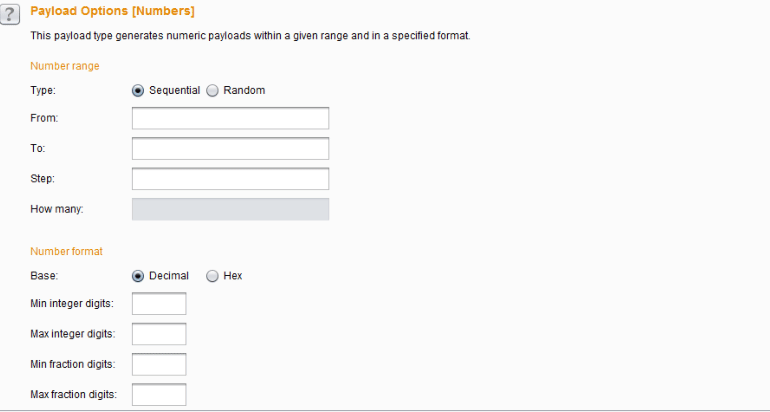The height and width of the screenshot is (412, 770).
Task: Select the Min fraction digits field
Action: [159, 364]
